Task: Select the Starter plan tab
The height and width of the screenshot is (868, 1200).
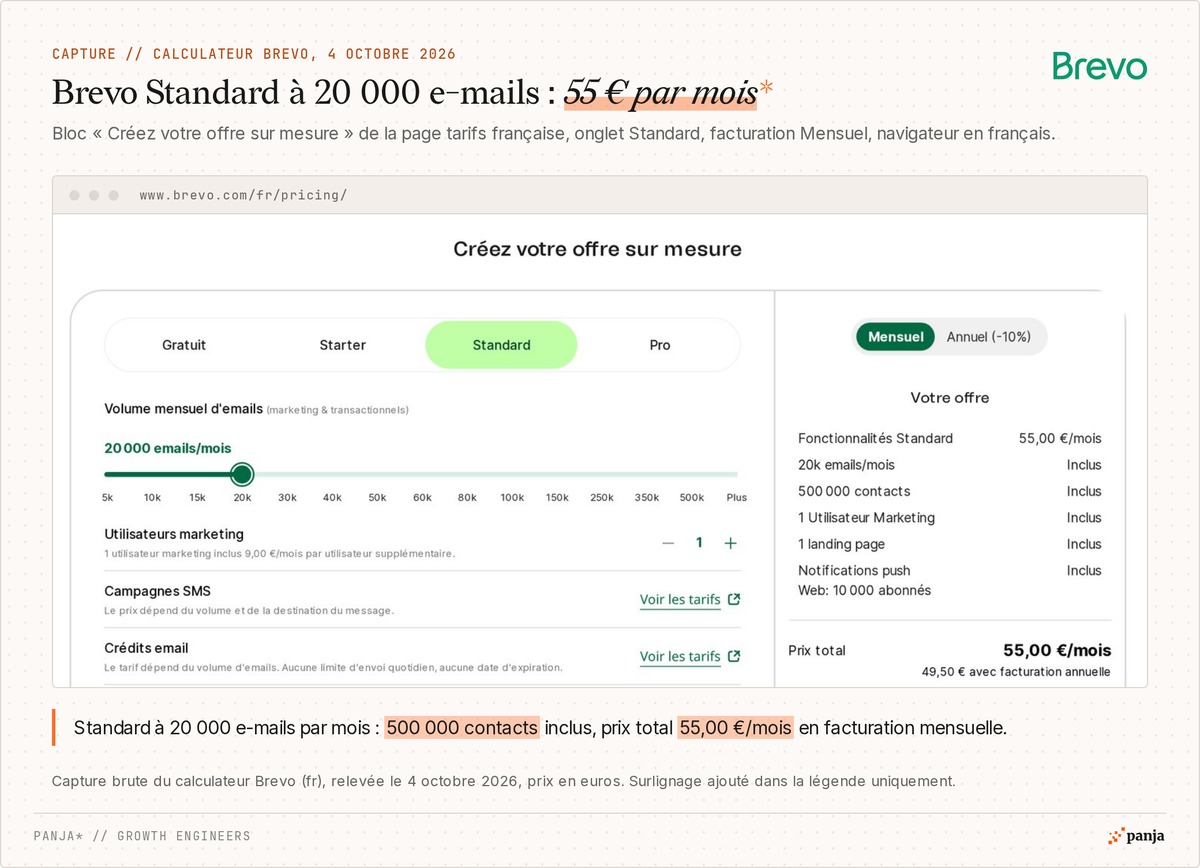Action: [343, 345]
